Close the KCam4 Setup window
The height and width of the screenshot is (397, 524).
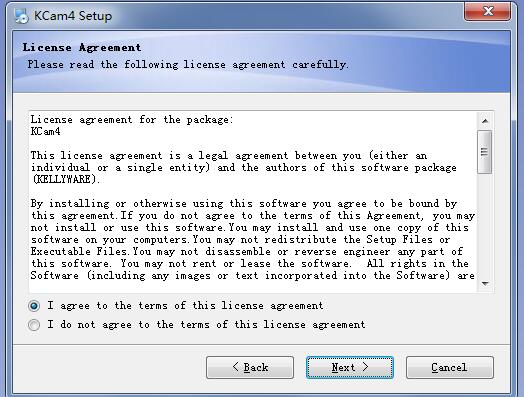click(487, 11)
